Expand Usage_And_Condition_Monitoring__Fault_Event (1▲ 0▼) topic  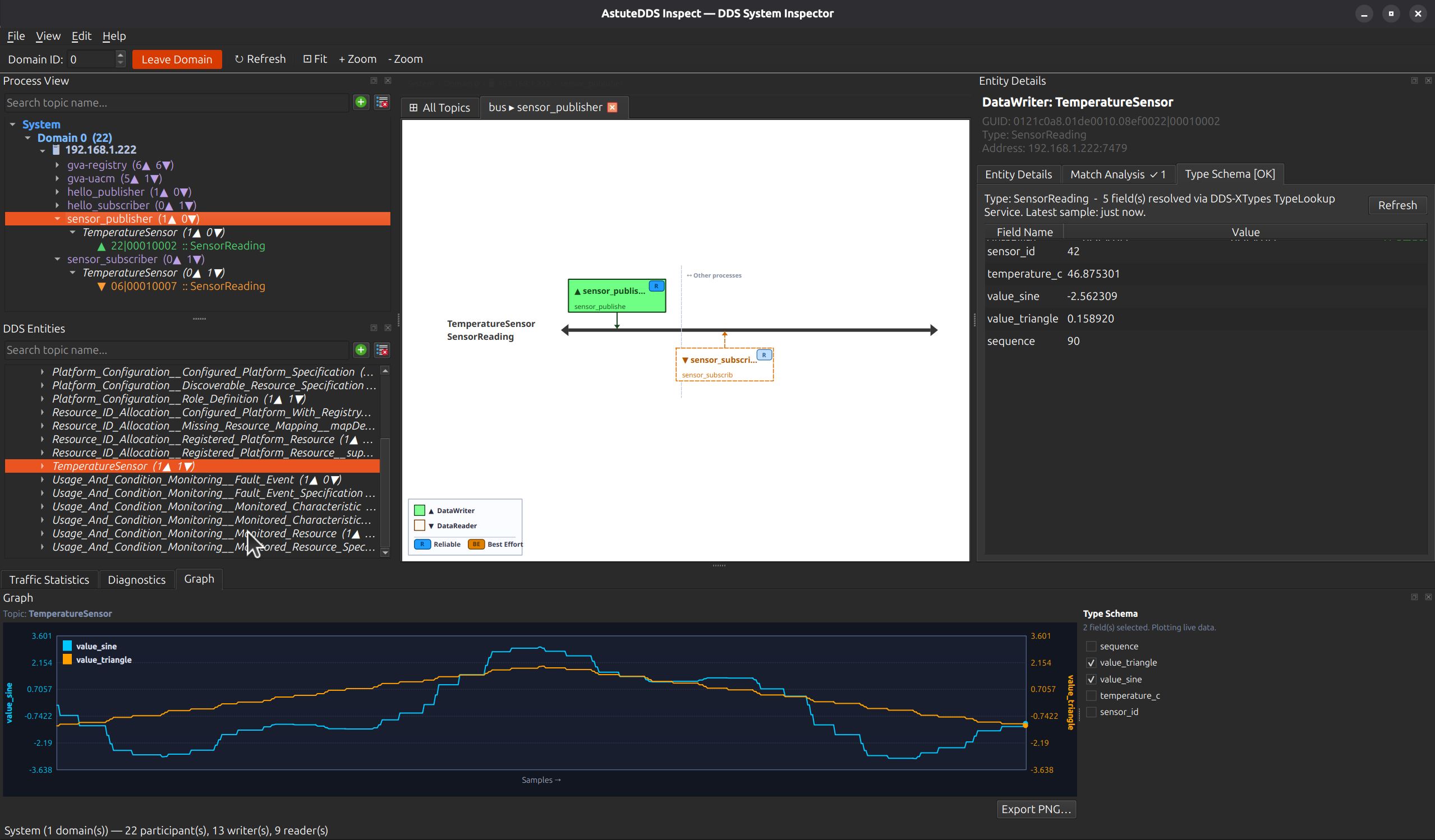tap(42, 480)
